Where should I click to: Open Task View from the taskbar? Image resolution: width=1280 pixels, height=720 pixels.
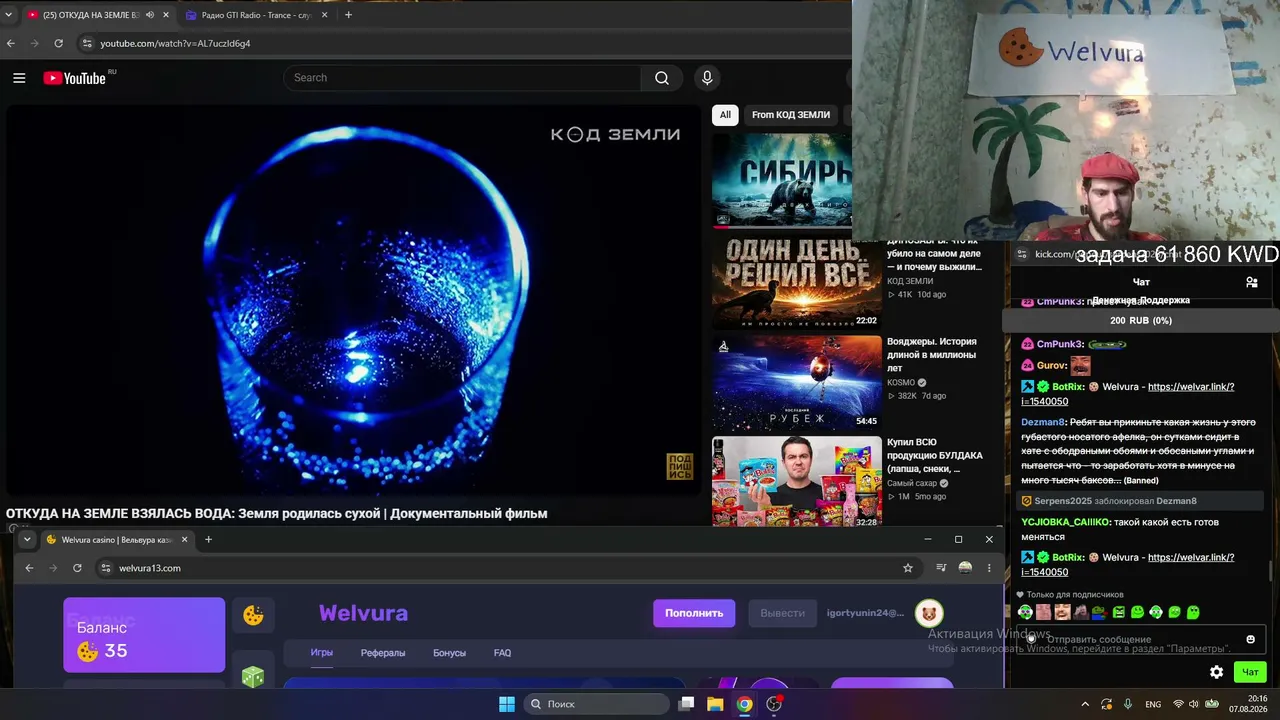686,704
